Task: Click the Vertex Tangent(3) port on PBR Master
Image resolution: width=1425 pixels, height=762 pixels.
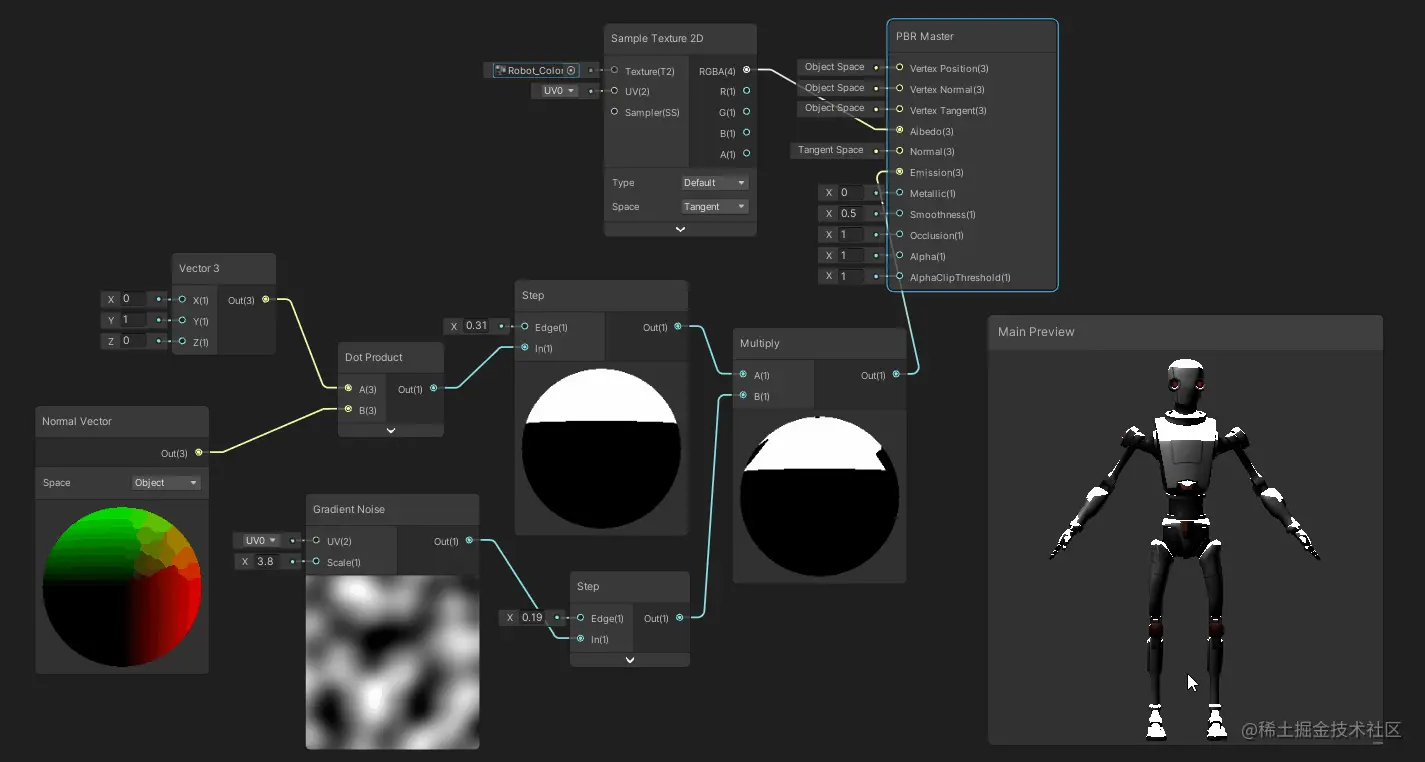Action: 899,110
